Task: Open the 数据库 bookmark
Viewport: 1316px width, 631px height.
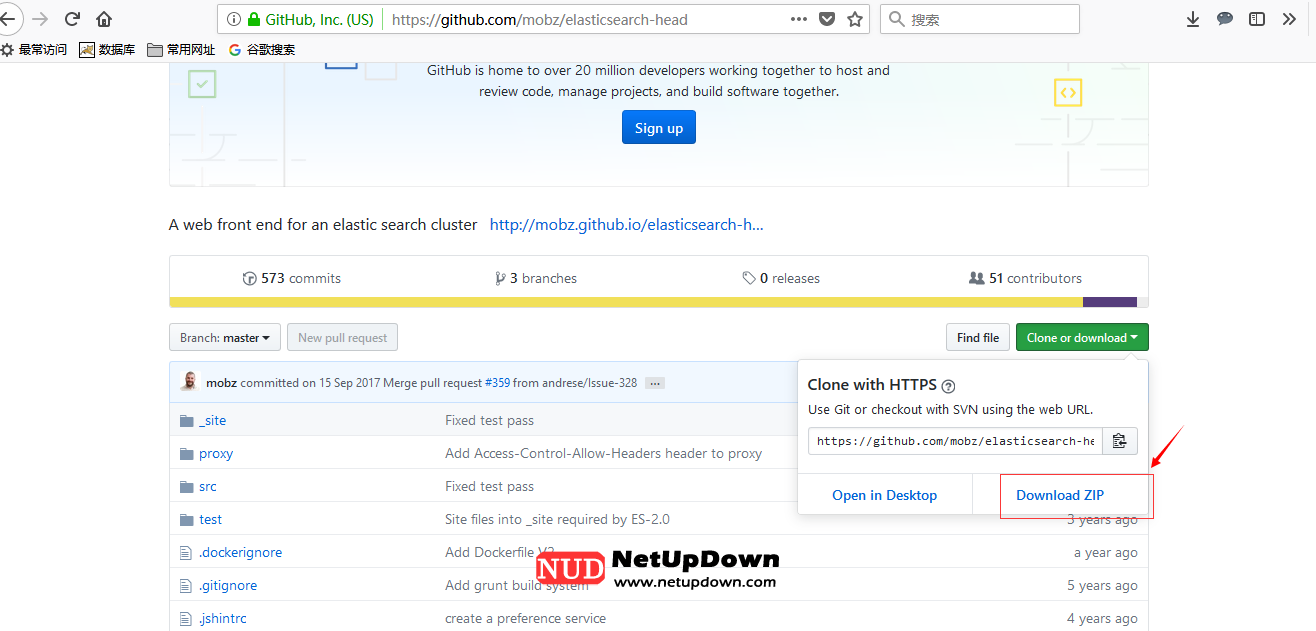Action: pos(107,49)
